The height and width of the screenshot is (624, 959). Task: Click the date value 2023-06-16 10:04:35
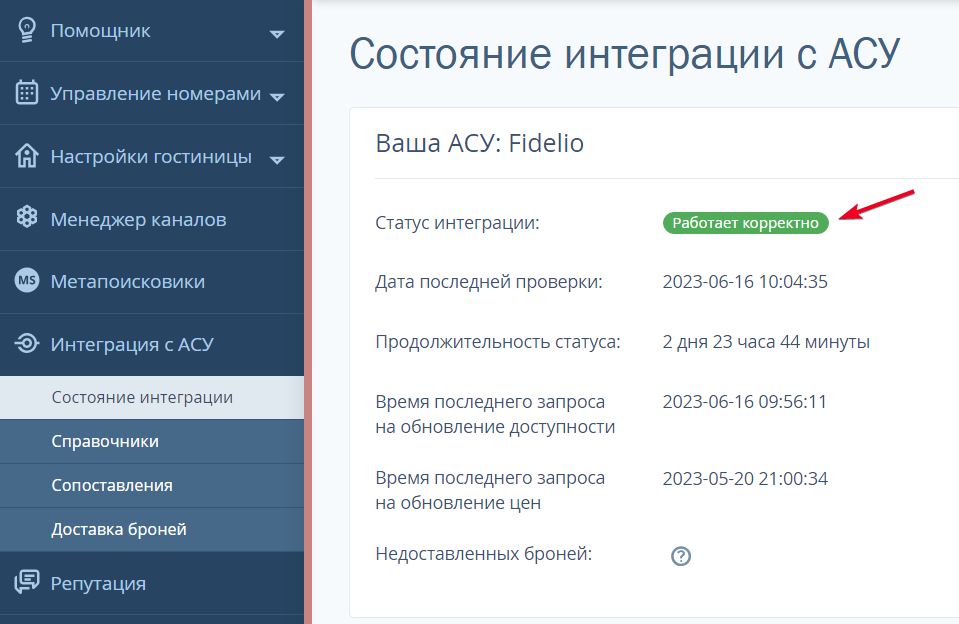(x=745, y=282)
